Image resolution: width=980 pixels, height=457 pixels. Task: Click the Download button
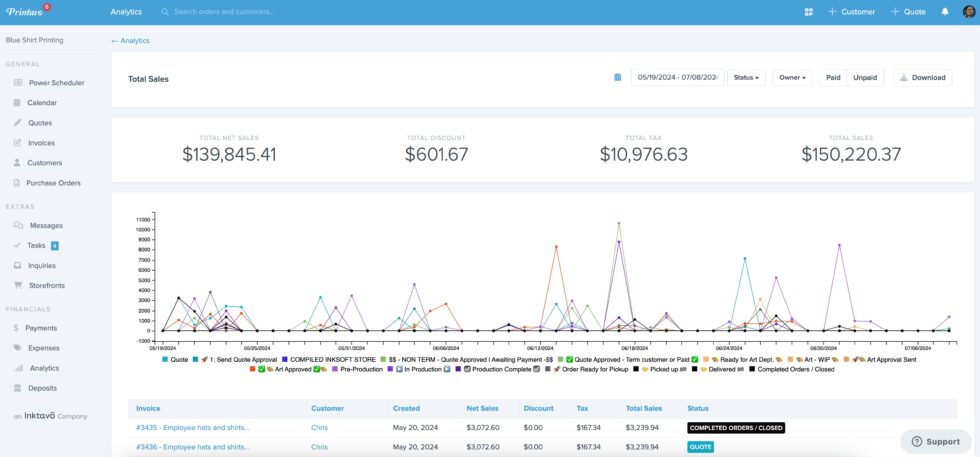point(922,77)
